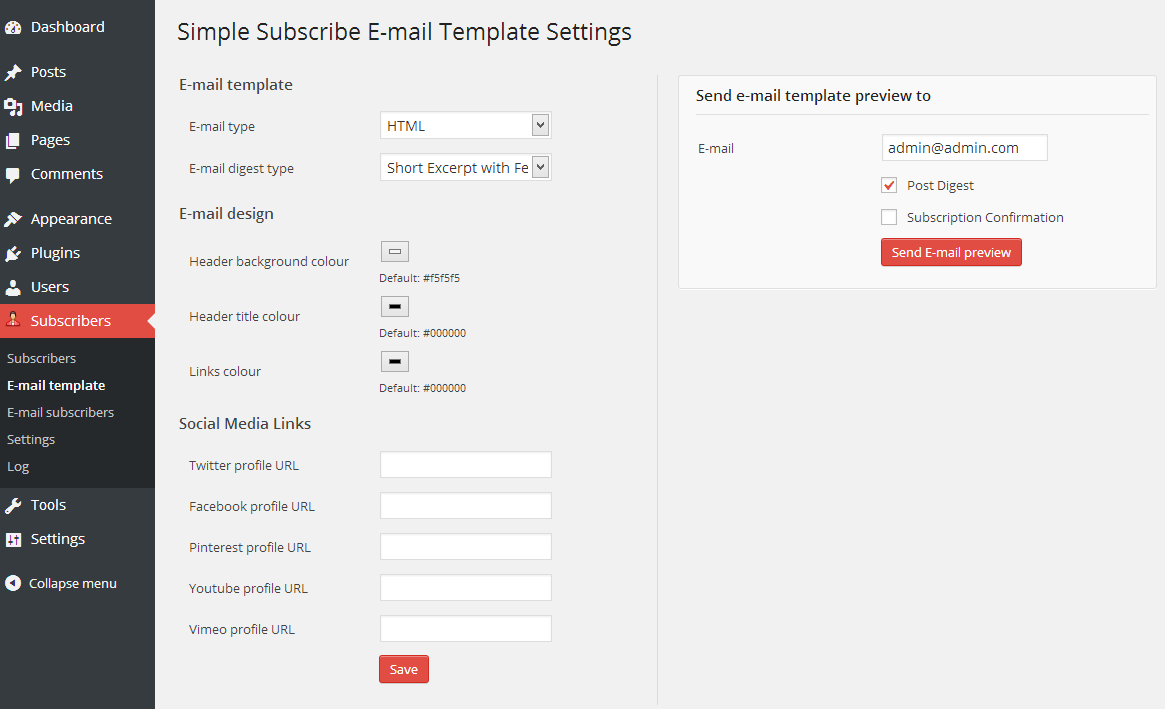The height and width of the screenshot is (709, 1165).
Task: Click the Posts pushpin icon
Action: [x=13, y=72]
